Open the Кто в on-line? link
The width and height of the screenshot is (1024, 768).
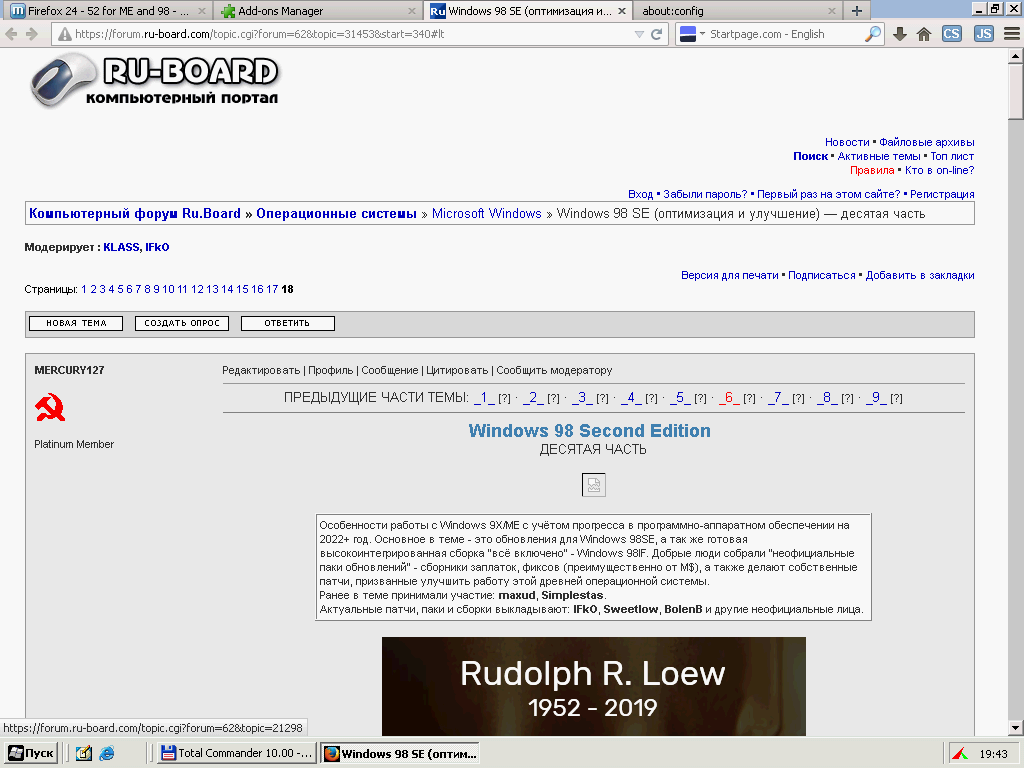(939, 170)
